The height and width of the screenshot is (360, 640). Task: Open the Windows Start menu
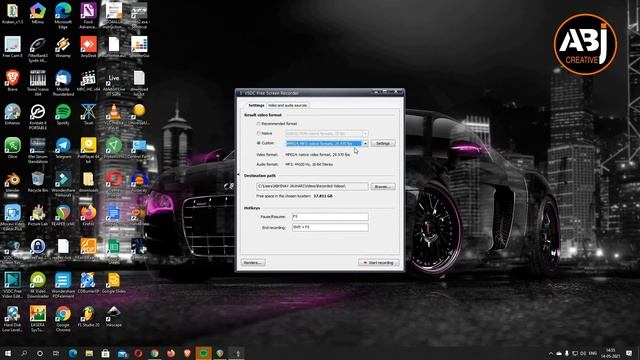7,353
